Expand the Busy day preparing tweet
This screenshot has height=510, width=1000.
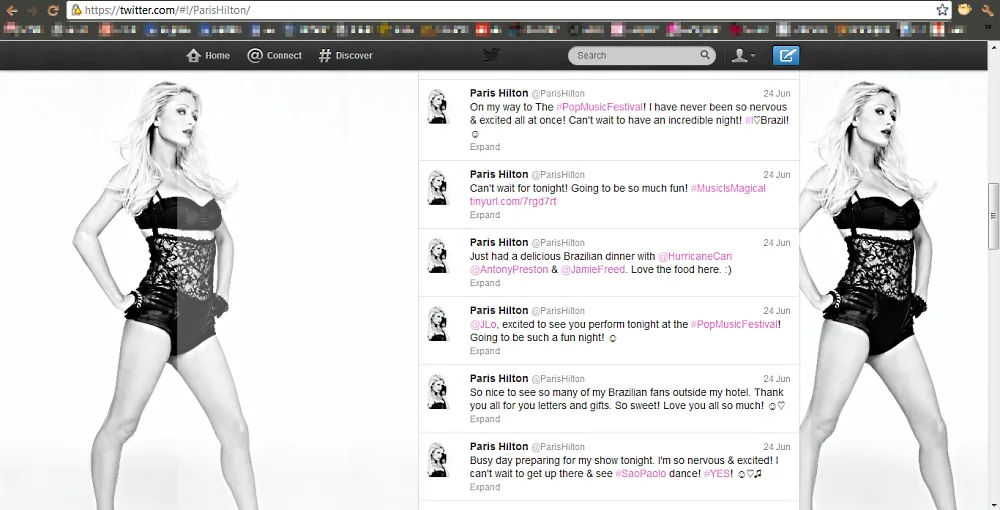(485, 487)
